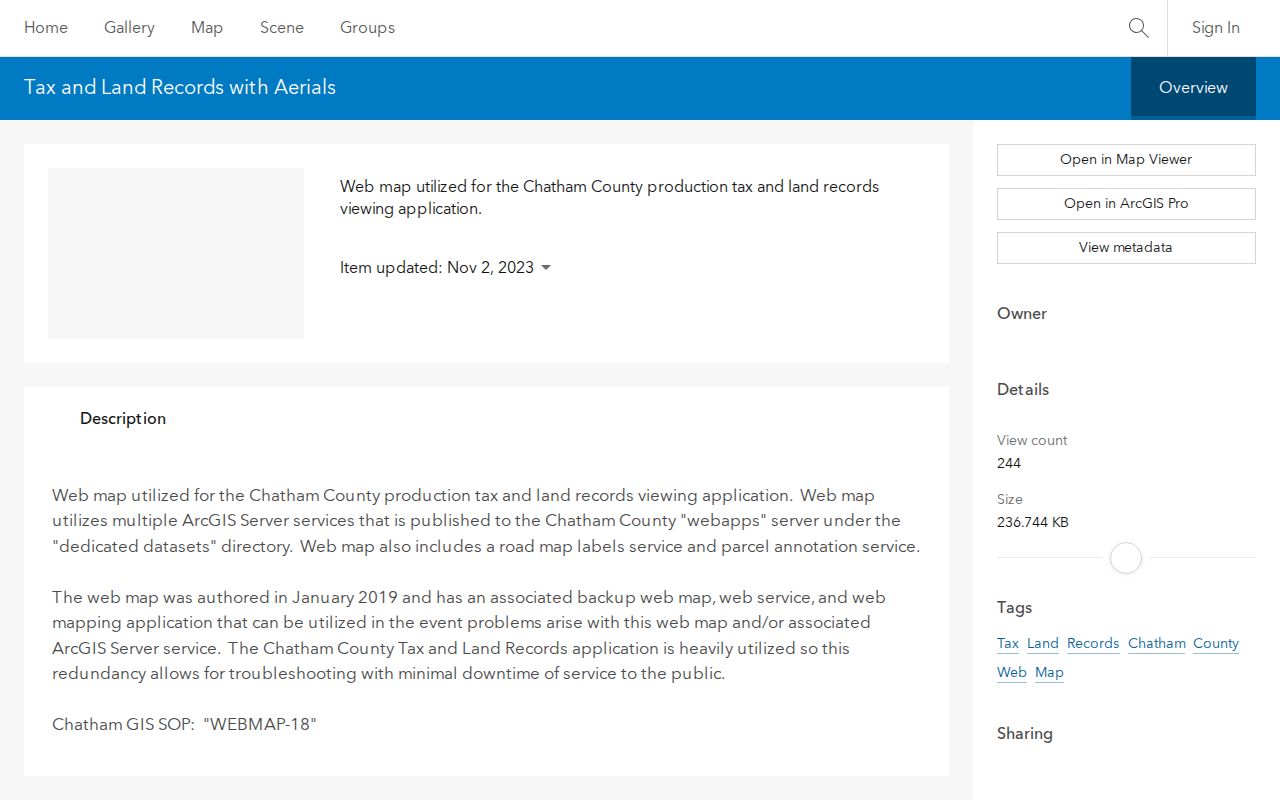Click the Map tag link
Viewport: 1280px width, 800px height.
pos(1049,673)
